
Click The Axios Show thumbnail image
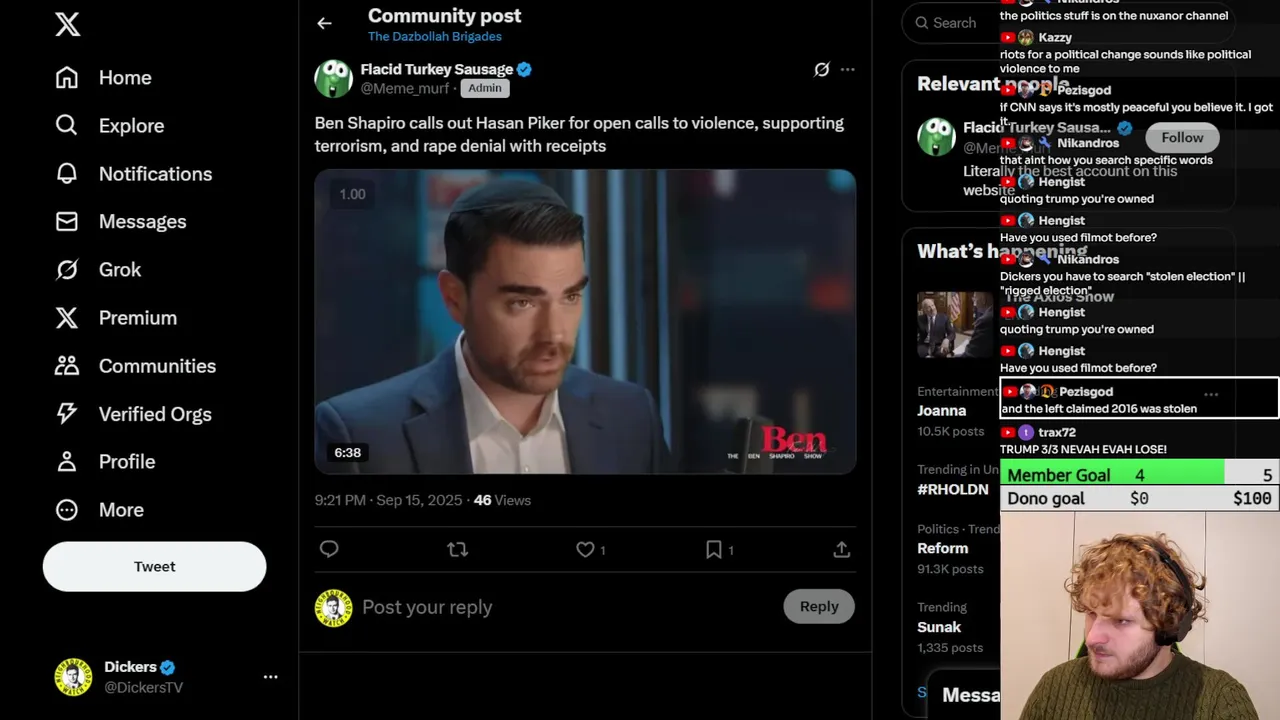(x=955, y=324)
